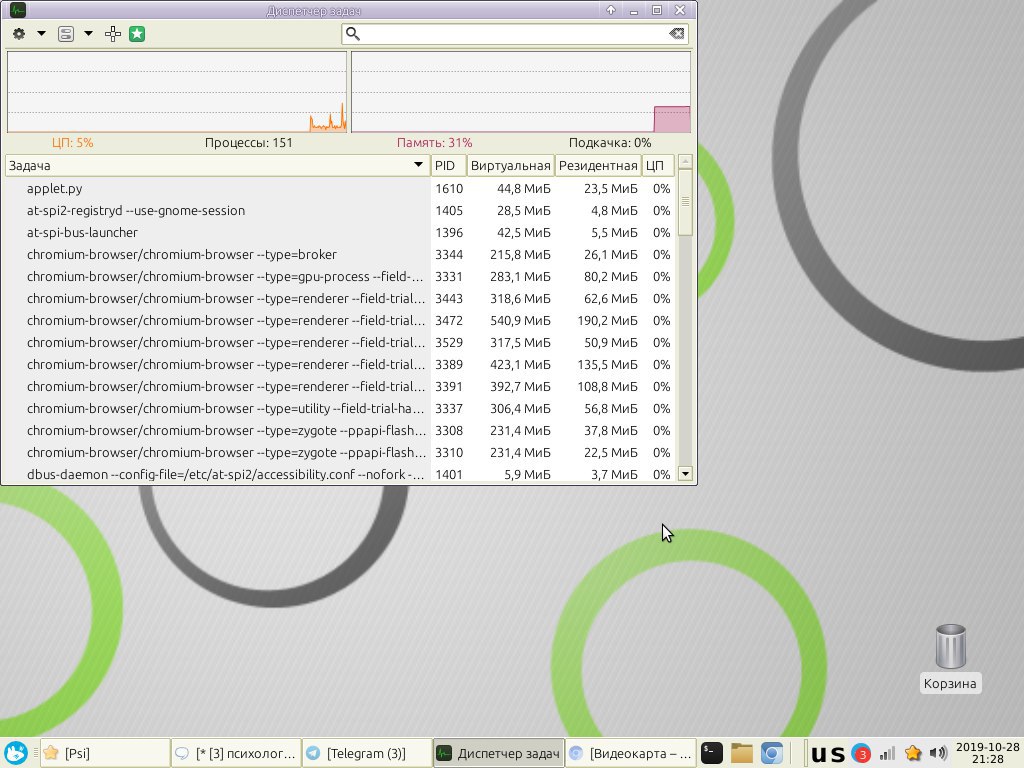Click the memory usage graph
This screenshot has width=1024, height=768.
(520, 92)
